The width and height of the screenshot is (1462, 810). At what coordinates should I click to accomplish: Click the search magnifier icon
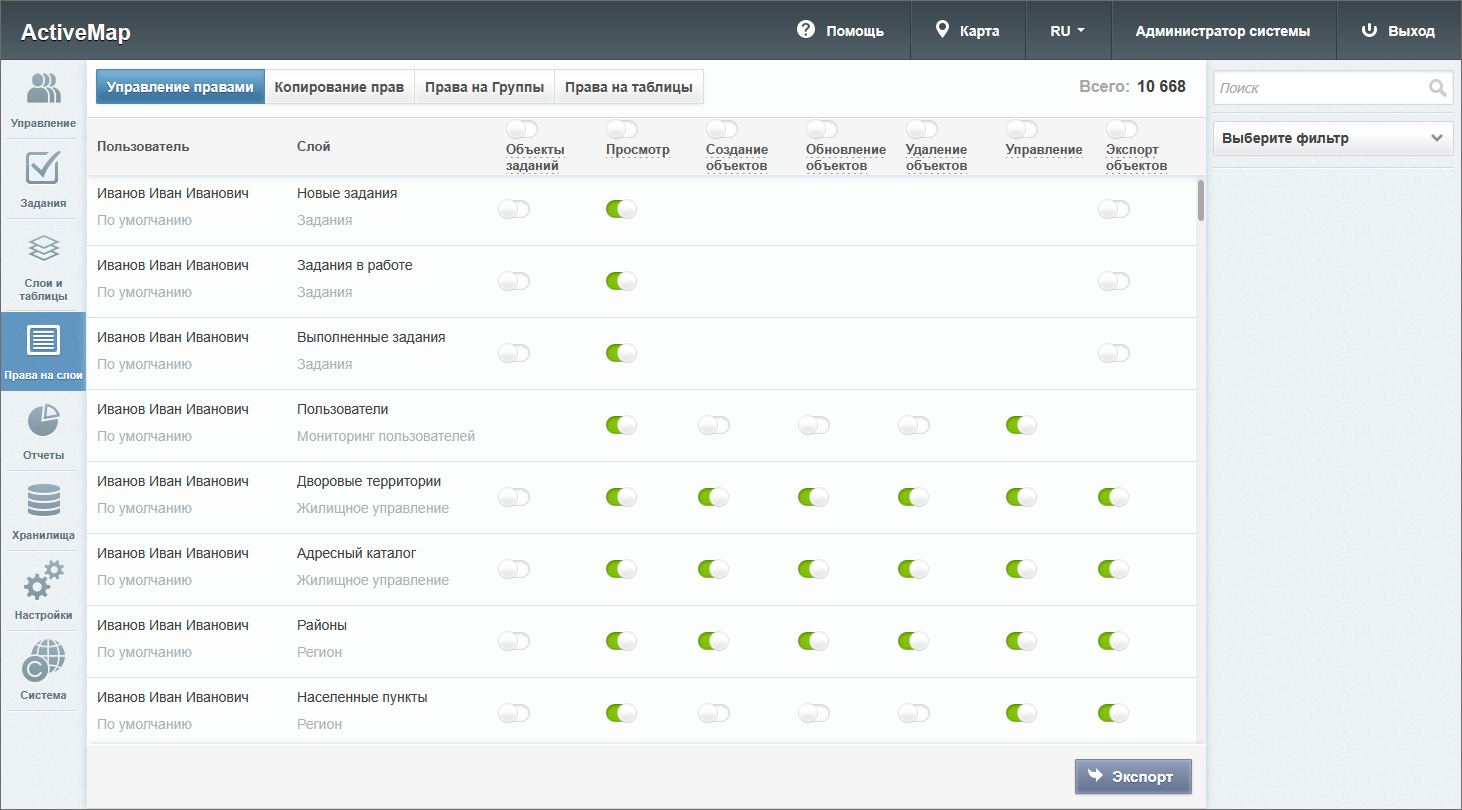click(1438, 88)
